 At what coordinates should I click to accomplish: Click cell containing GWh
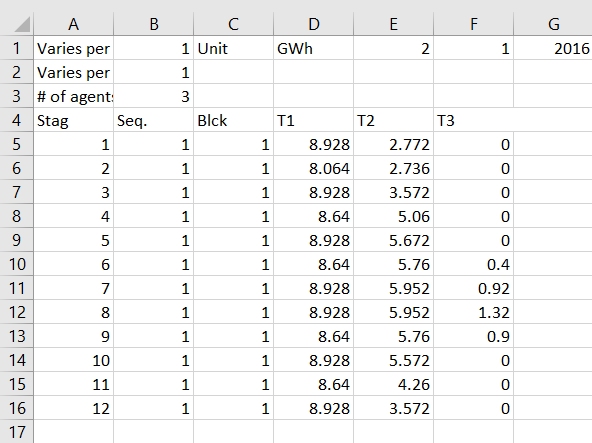tap(313, 48)
